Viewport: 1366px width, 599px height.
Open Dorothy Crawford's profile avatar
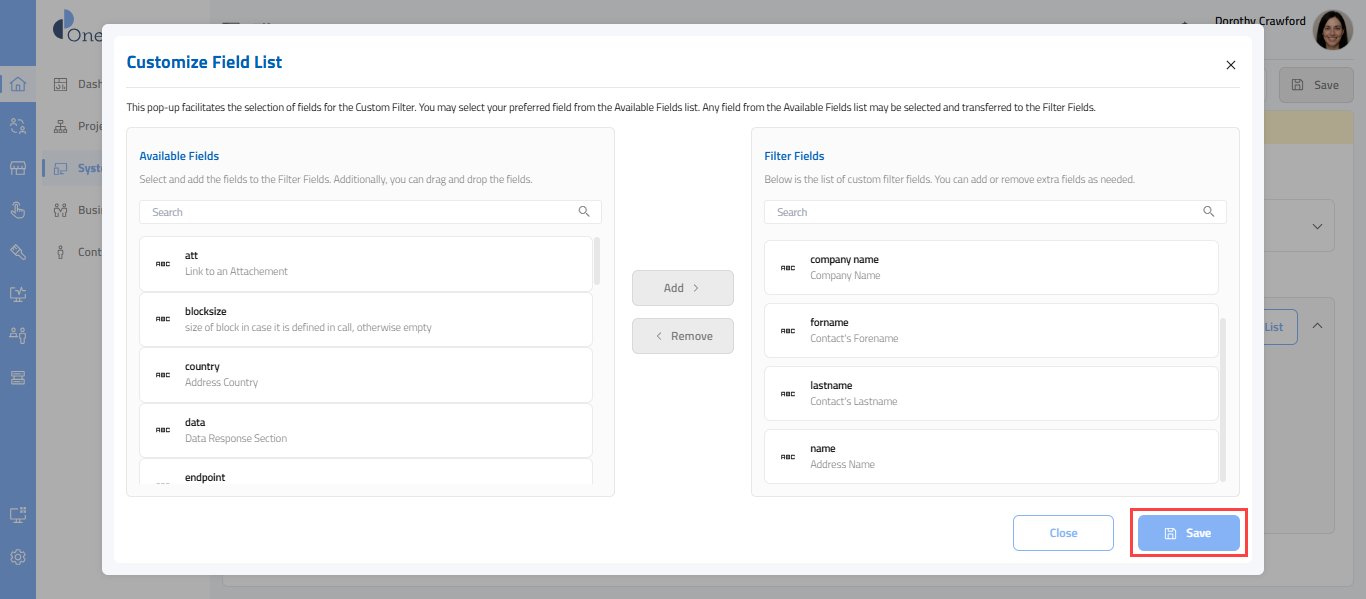(x=1332, y=30)
